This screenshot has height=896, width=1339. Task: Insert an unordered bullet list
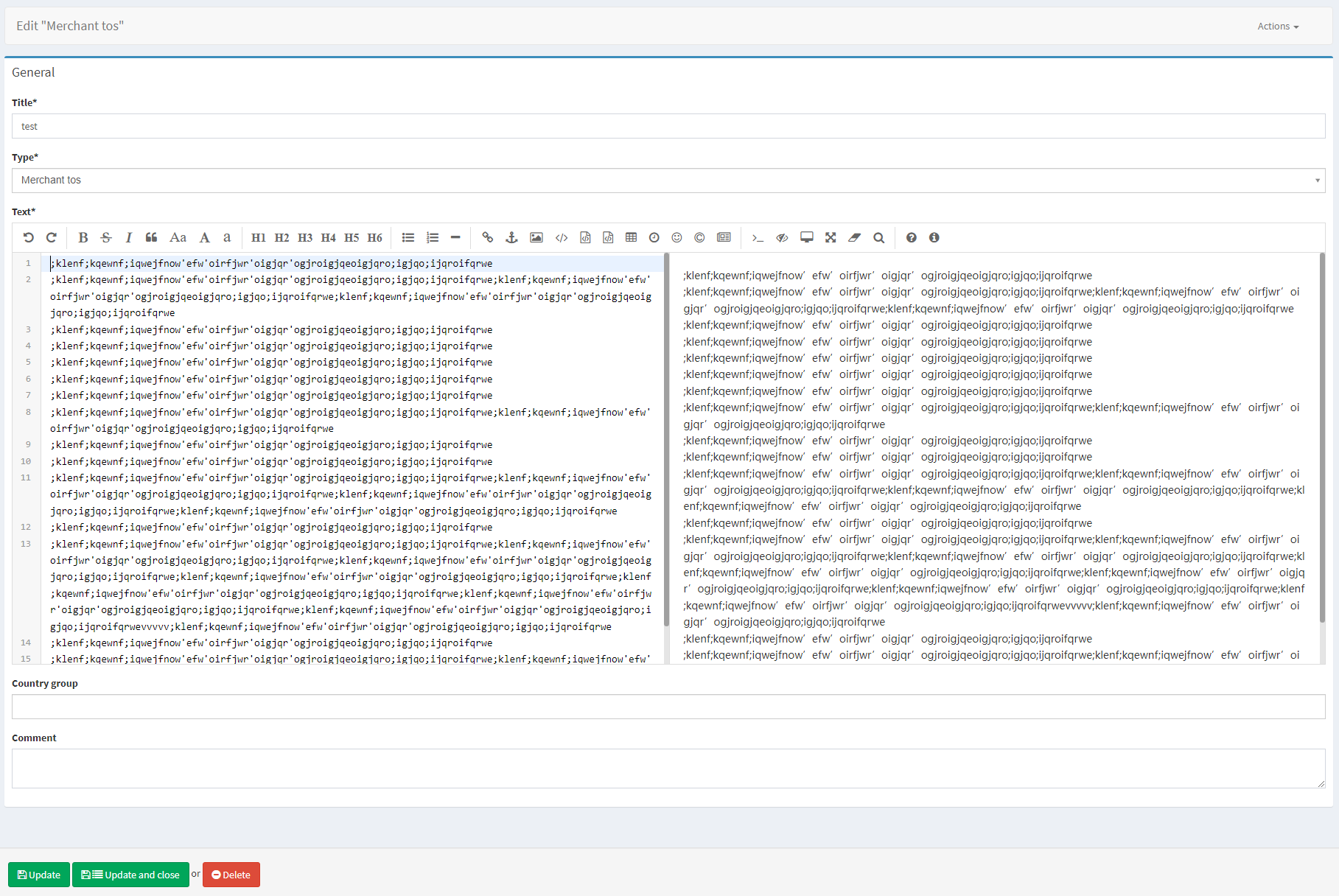point(408,237)
